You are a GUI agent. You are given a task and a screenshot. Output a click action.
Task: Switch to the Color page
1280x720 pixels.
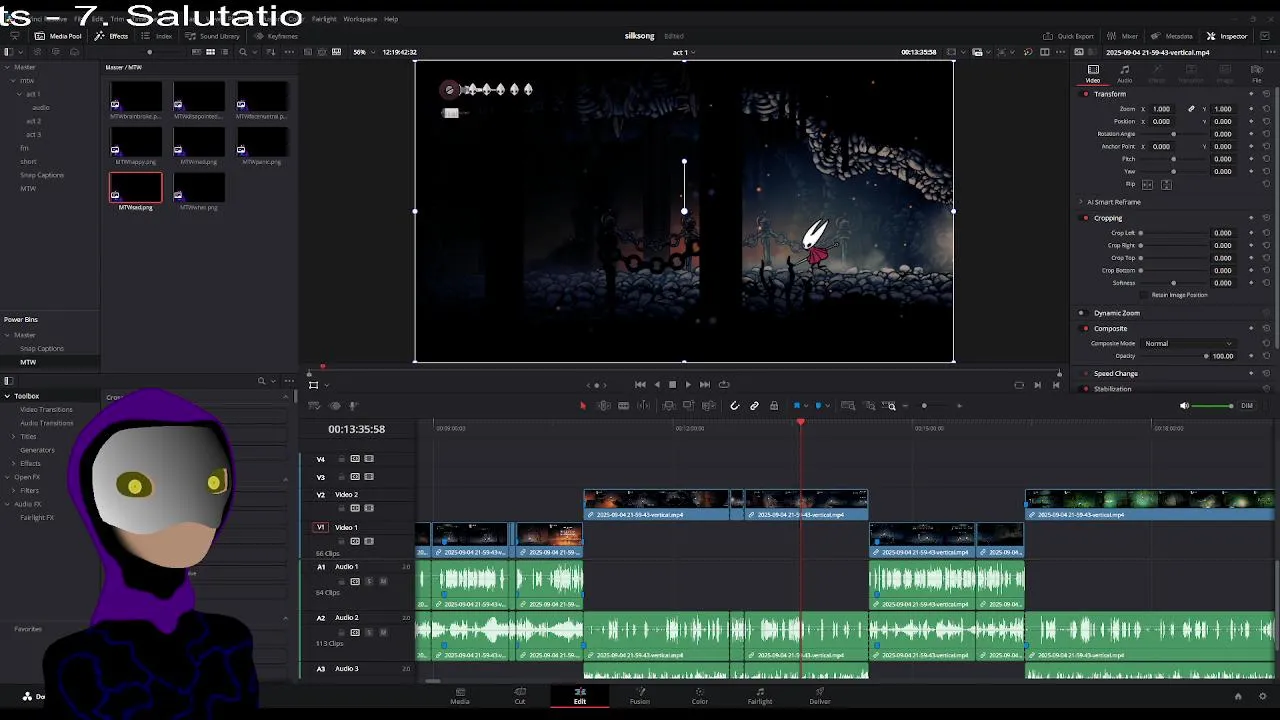point(700,696)
